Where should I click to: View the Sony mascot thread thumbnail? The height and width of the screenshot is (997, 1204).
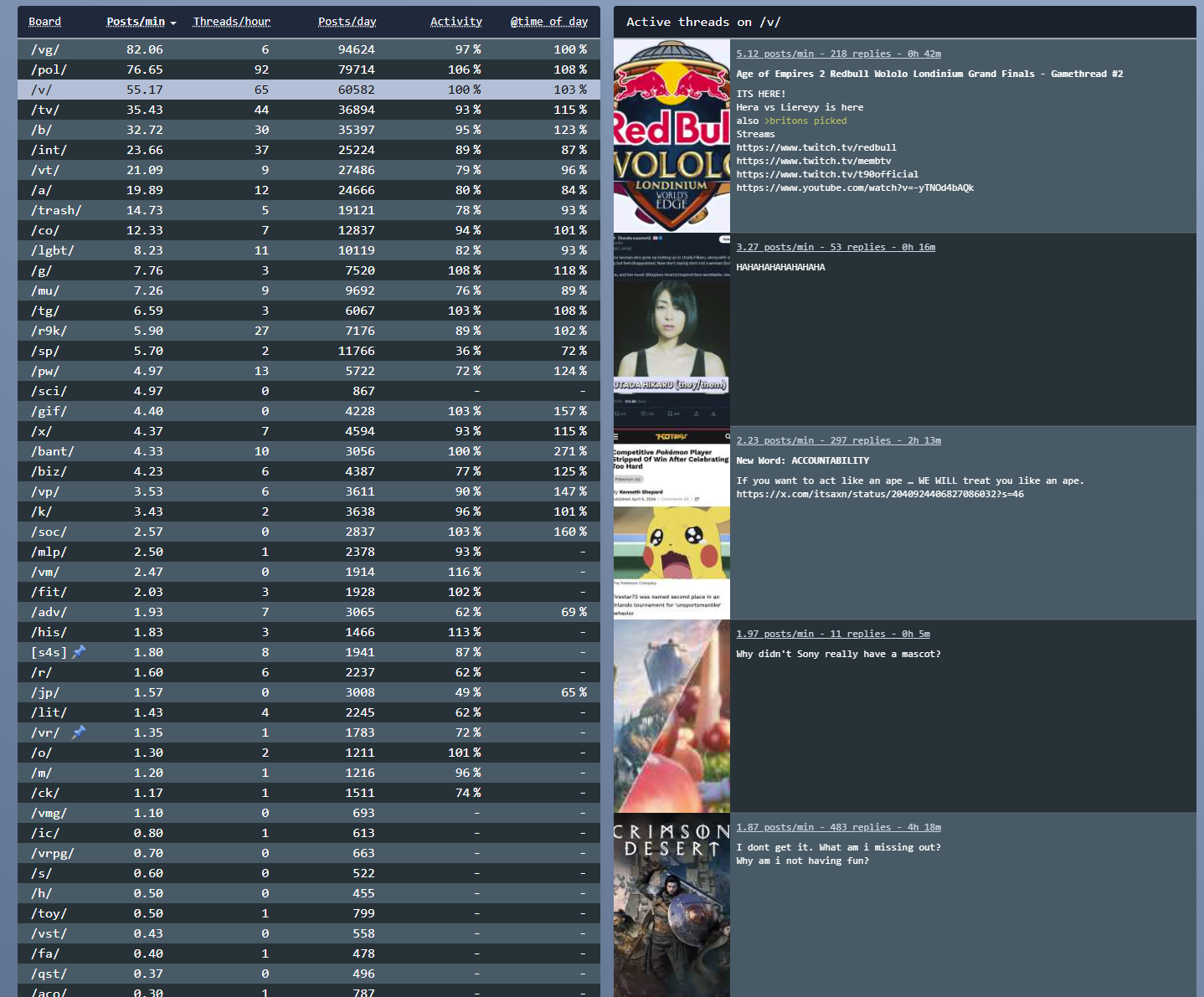coord(671,717)
